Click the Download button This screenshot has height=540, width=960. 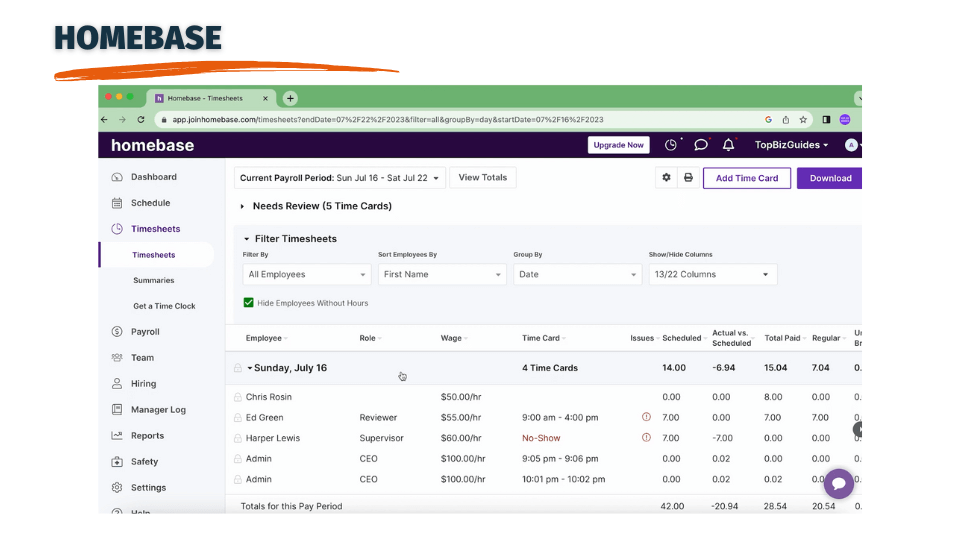pos(830,178)
